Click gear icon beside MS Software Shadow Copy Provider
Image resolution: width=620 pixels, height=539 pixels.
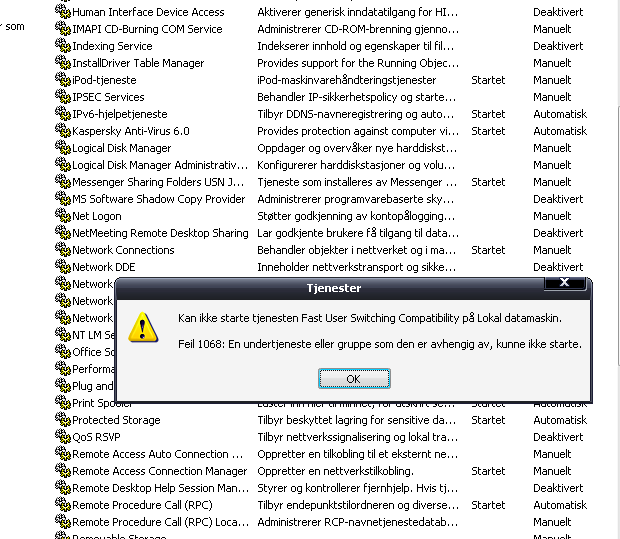pyautogui.click(x=62, y=199)
